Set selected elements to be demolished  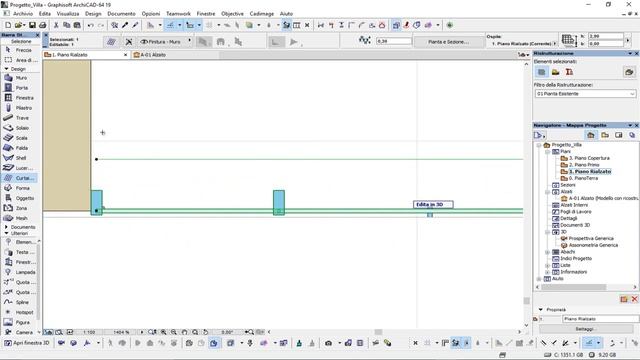556,72
